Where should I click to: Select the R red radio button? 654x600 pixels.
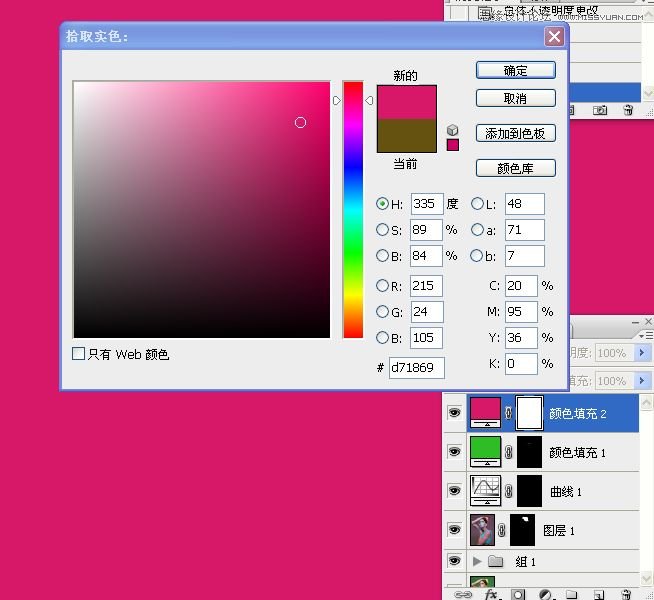click(382, 286)
